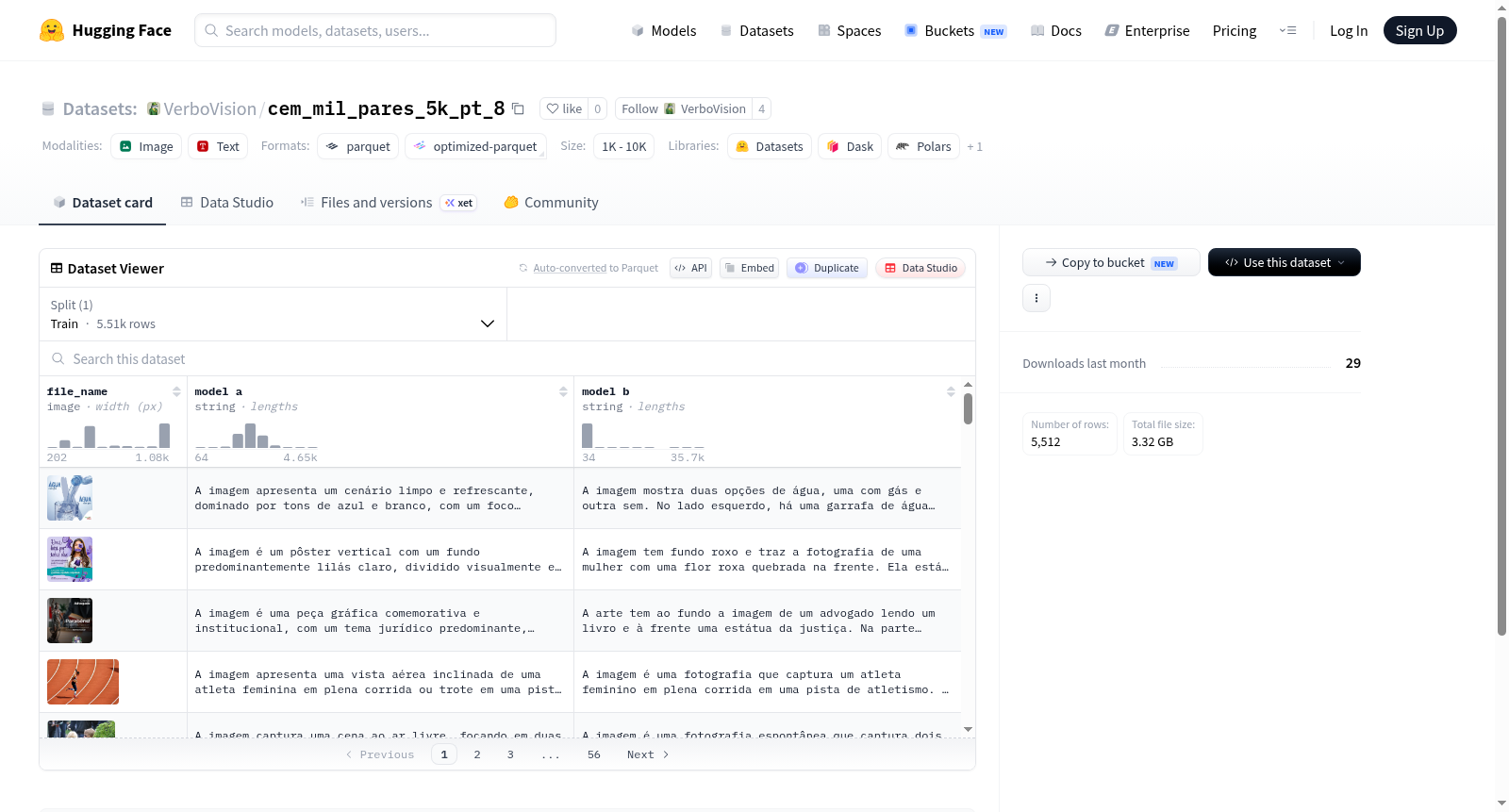Viewport: 1509px width, 812px height.
Task: Click the Image modality tag
Action: coord(146,146)
